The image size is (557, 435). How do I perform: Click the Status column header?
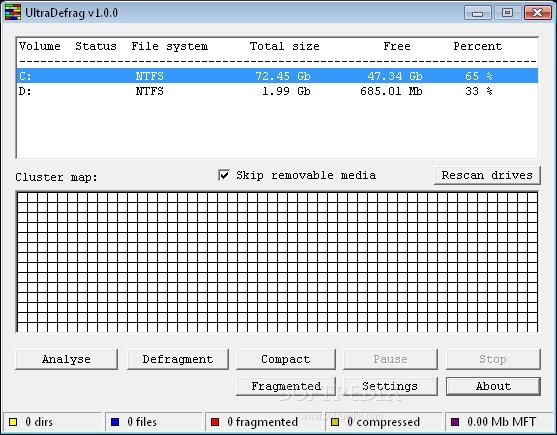click(x=96, y=46)
